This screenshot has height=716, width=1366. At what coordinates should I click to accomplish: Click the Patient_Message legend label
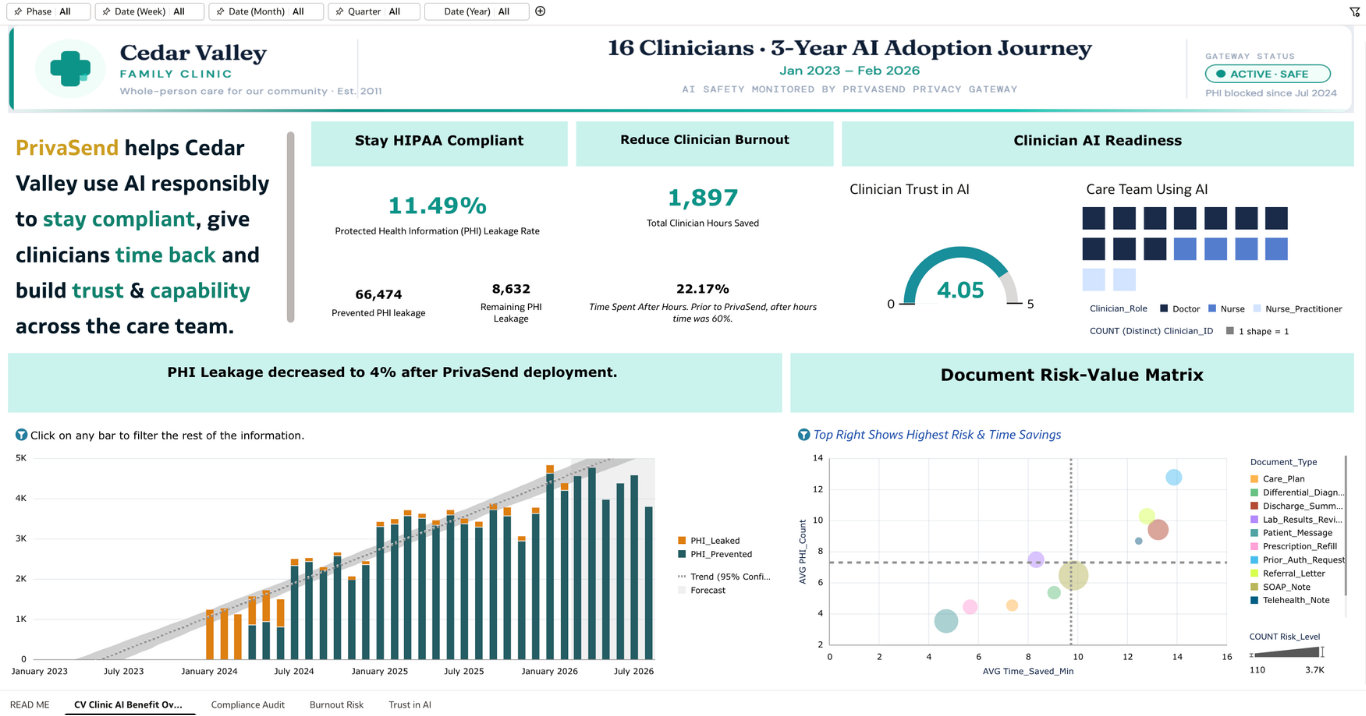[1300, 533]
